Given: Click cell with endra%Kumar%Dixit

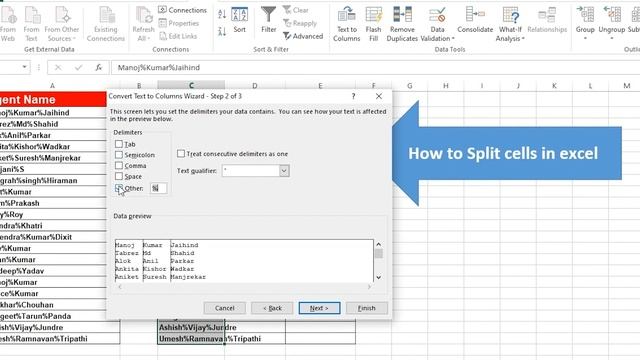Looking at the screenshot, I should click(x=53, y=237).
